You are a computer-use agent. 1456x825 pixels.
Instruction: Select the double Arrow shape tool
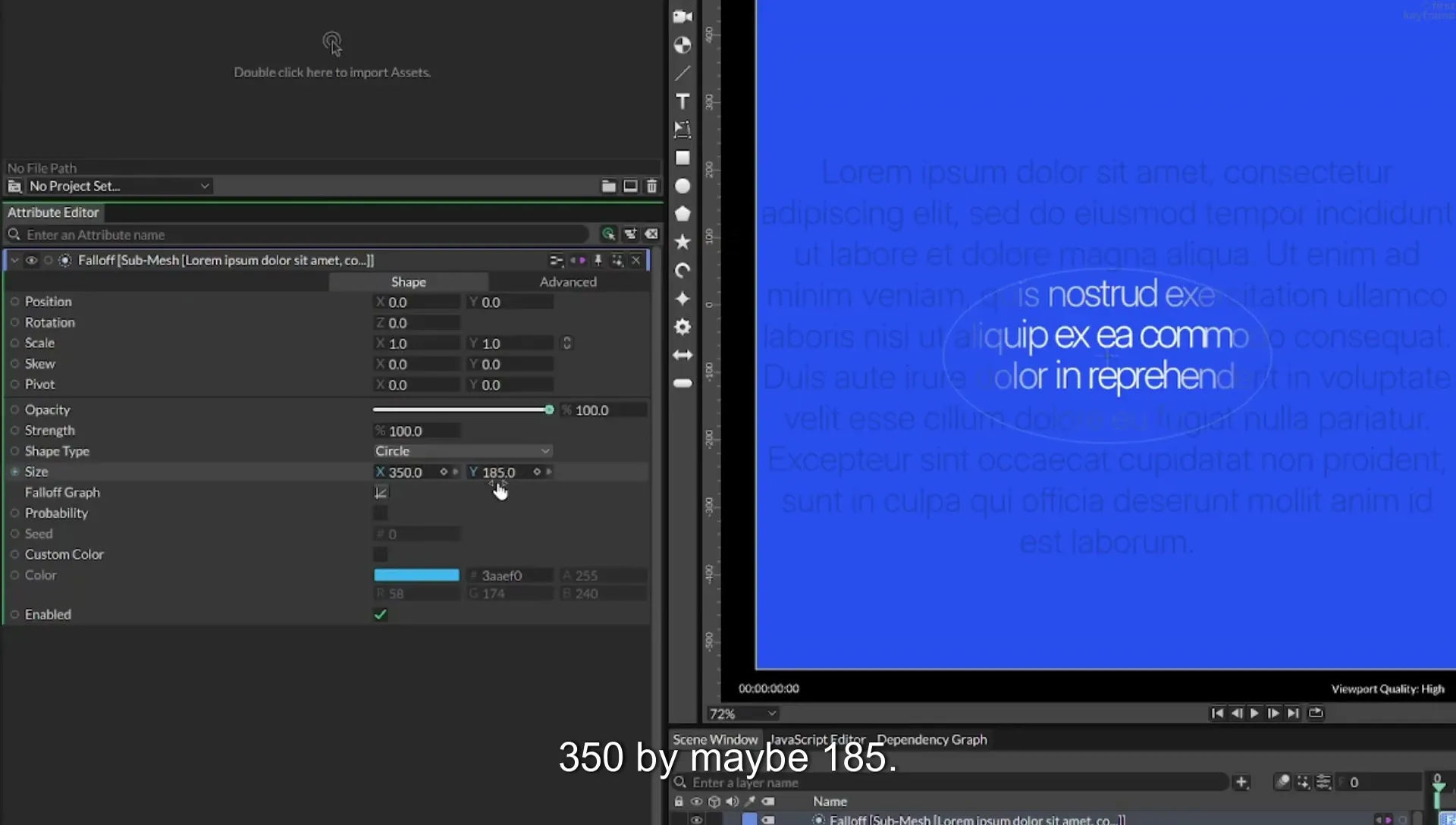click(x=682, y=355)
